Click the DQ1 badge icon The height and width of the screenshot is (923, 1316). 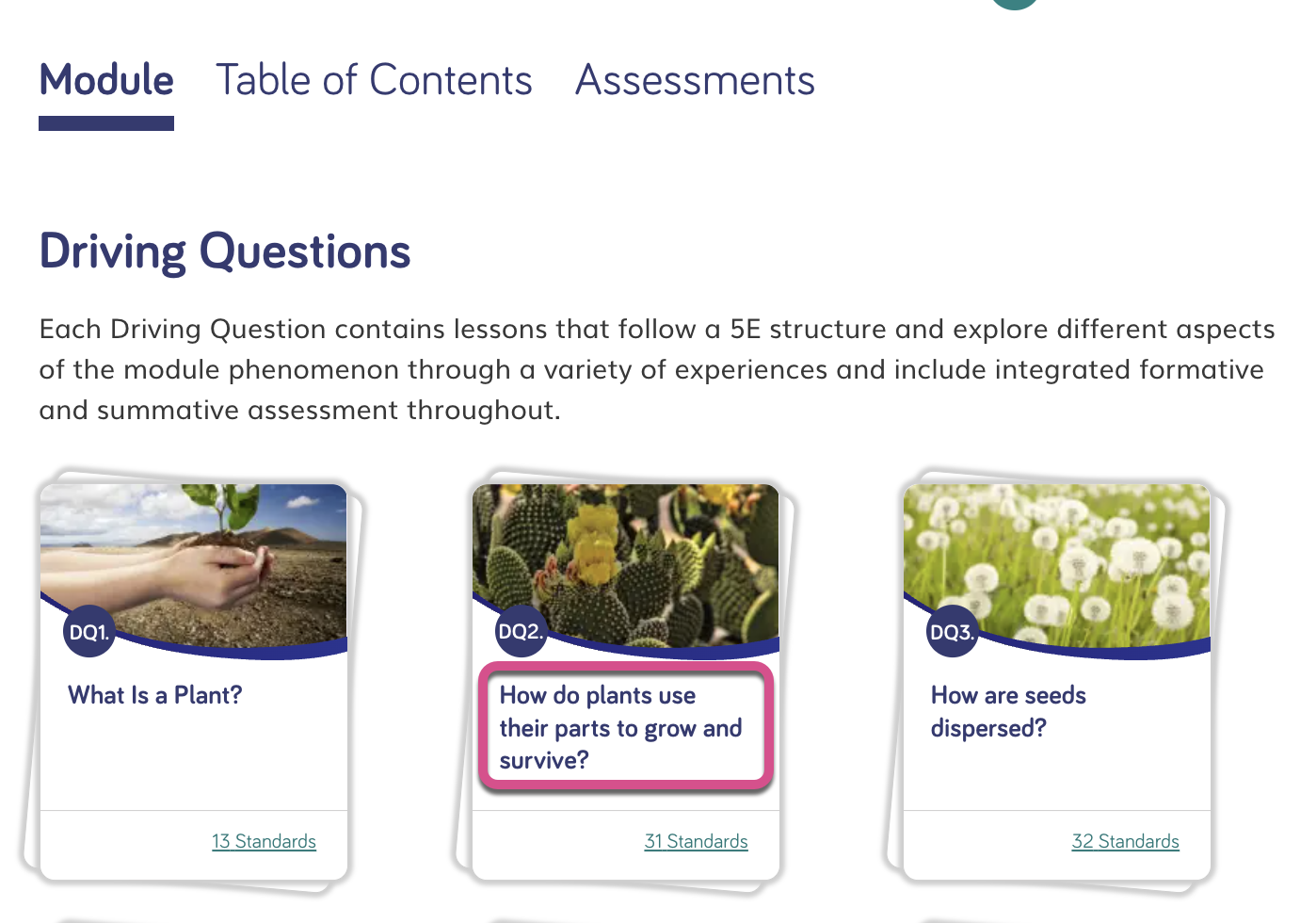coord(89,632)
